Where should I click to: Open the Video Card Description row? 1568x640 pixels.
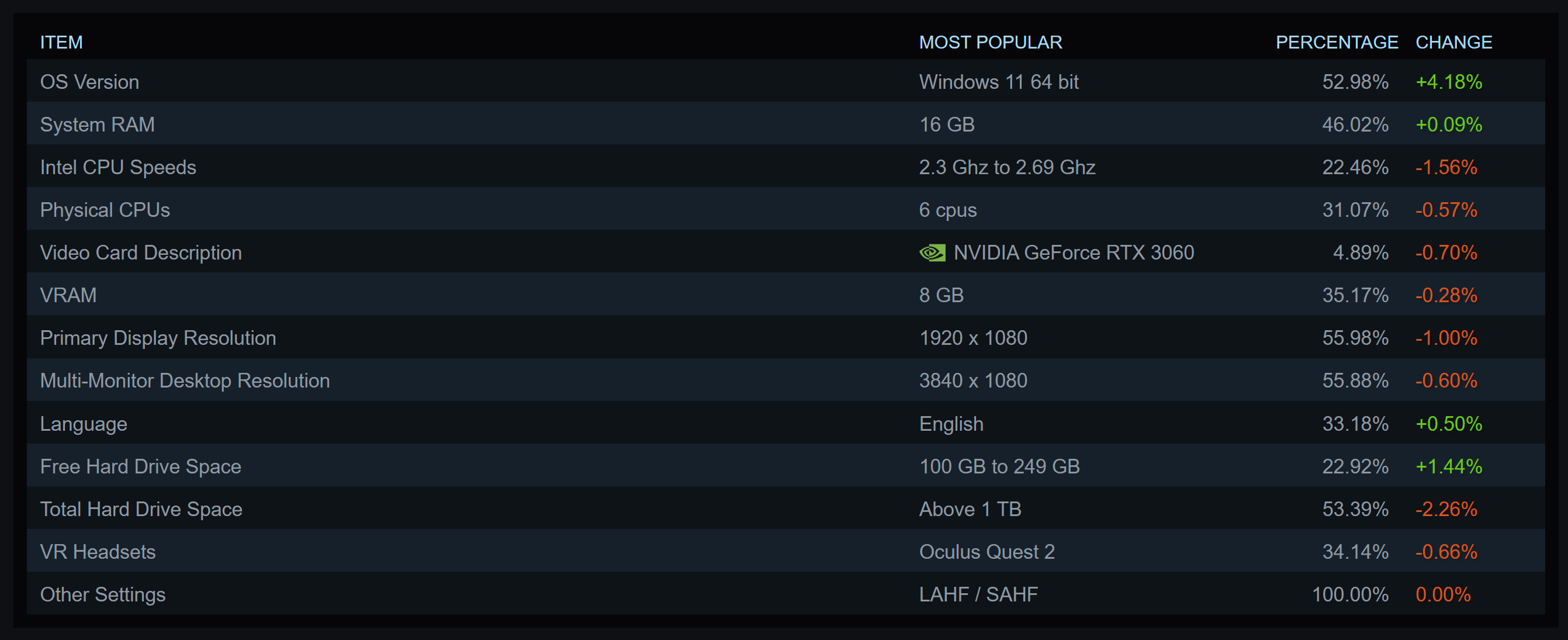click(141, 252)
